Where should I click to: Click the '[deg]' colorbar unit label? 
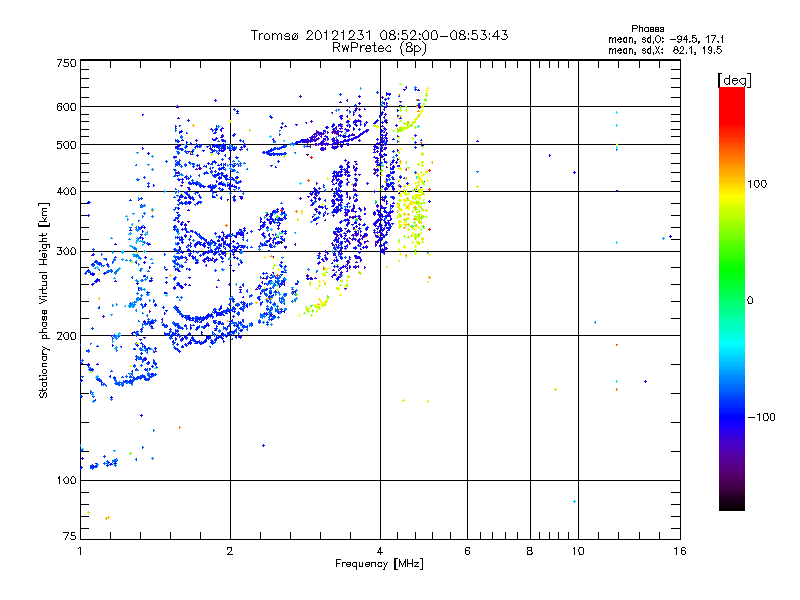734,80
